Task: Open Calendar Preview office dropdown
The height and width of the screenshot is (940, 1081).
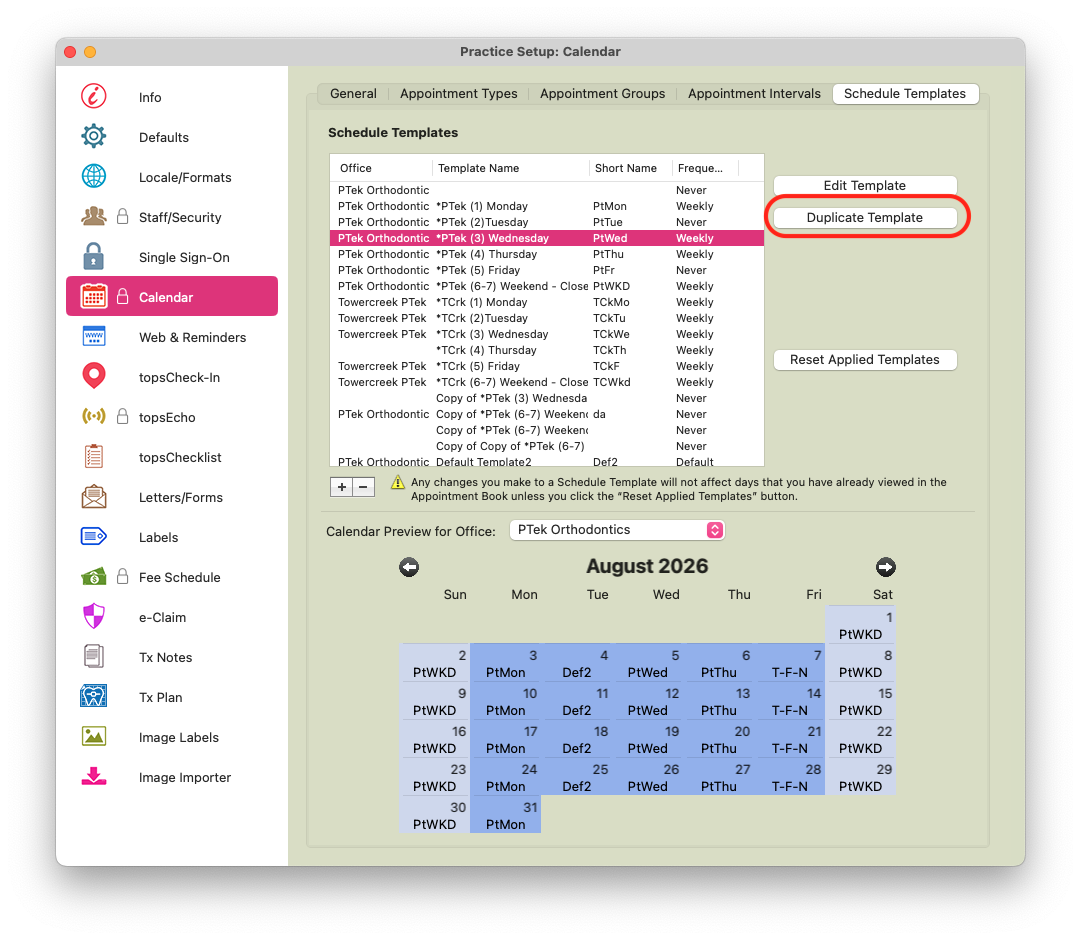Action: (617, 530)
